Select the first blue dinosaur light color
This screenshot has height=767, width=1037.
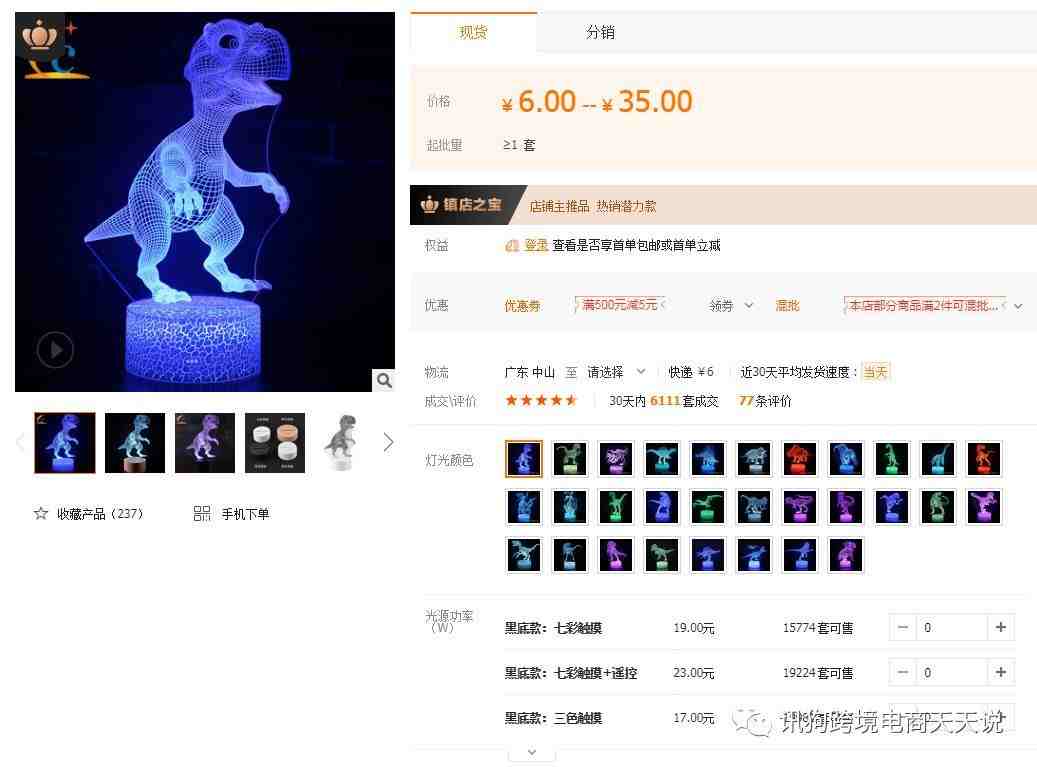point(524,458)
